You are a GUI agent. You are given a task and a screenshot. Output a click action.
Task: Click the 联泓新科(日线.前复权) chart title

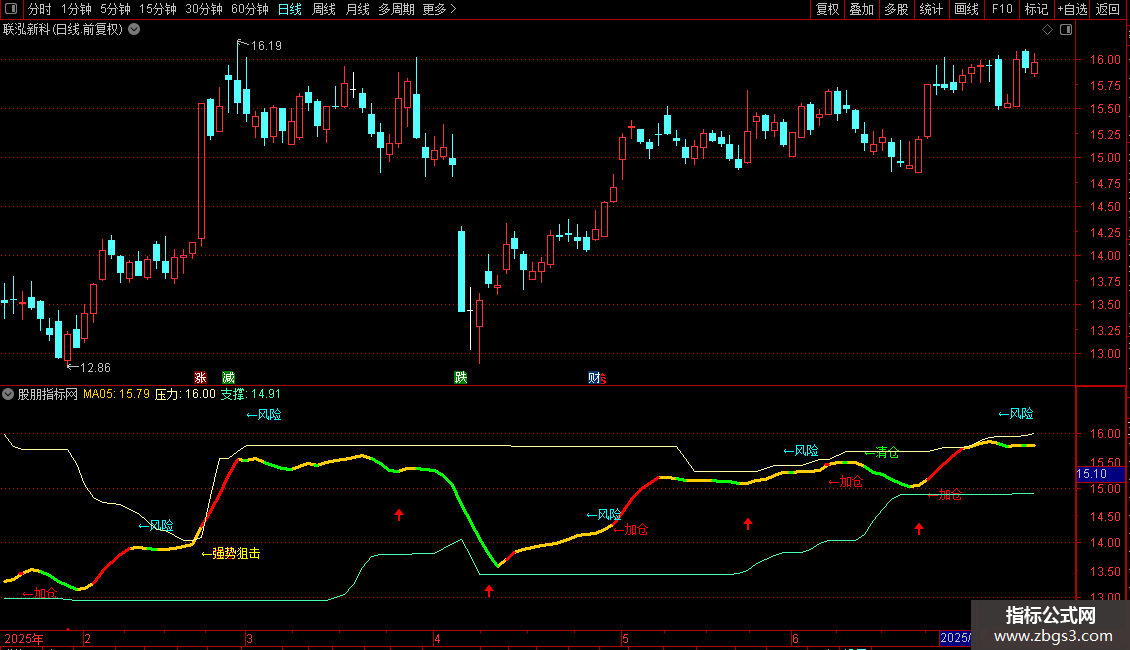coord(63,30)
